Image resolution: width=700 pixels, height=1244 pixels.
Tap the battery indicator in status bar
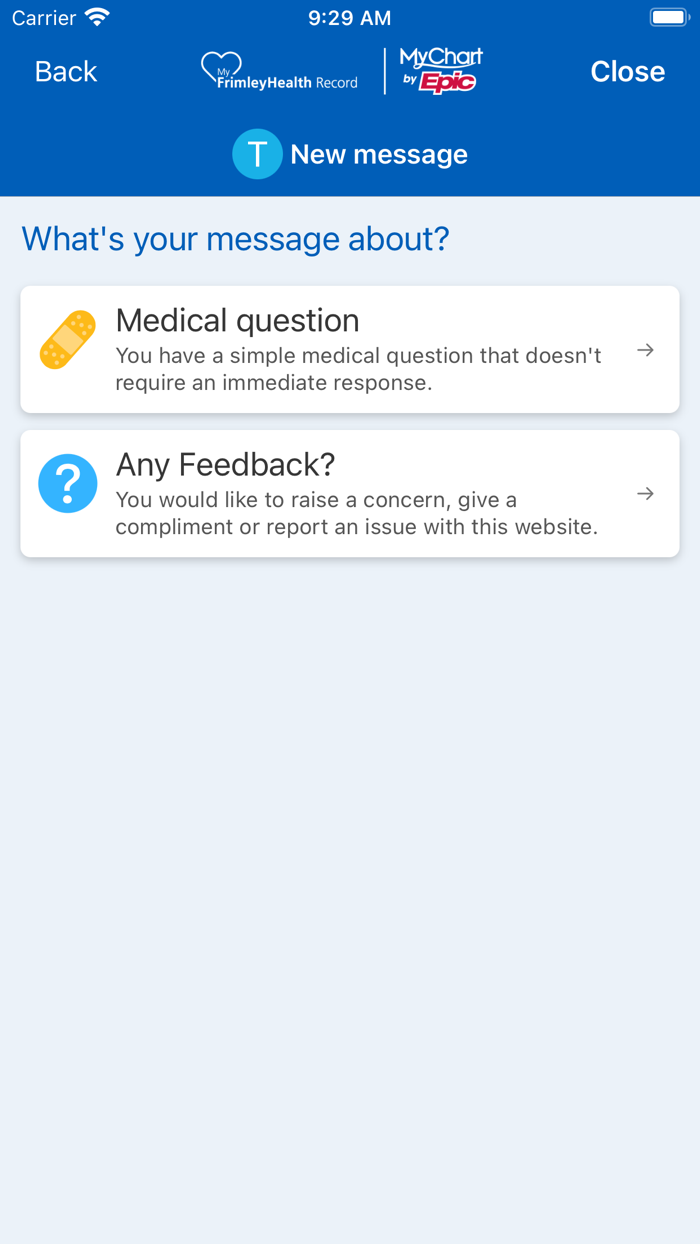(x=668, y=16)
